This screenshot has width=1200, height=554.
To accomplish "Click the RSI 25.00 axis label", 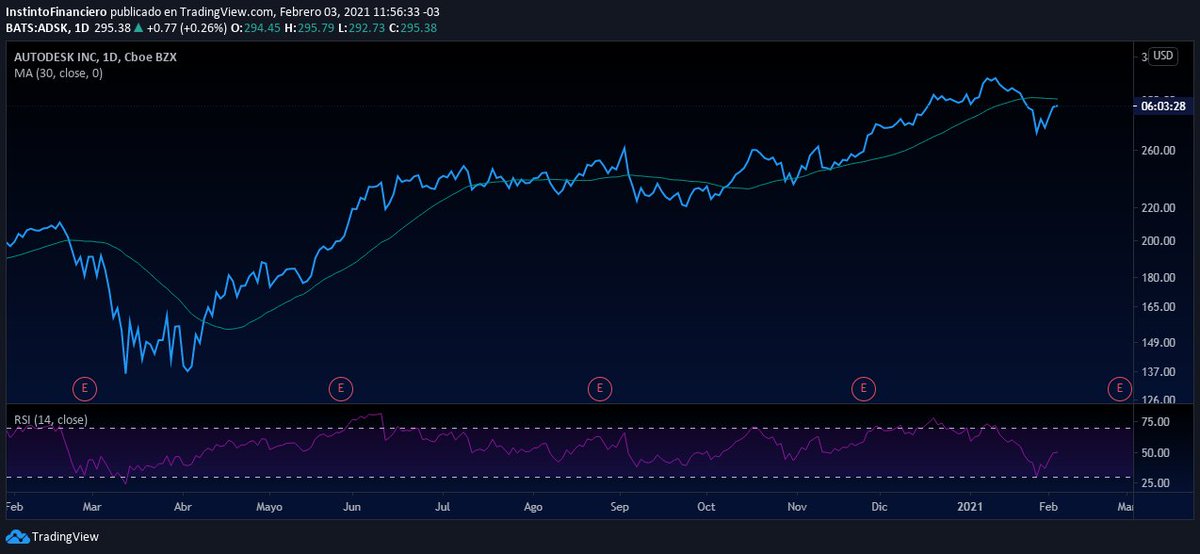I will pos(1155,484).
